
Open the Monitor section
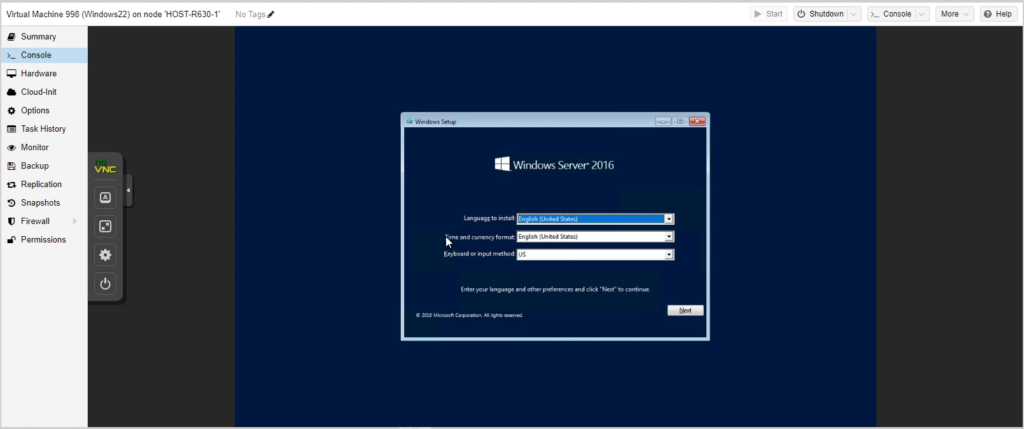pyautogui.click(x=43, y=148)
